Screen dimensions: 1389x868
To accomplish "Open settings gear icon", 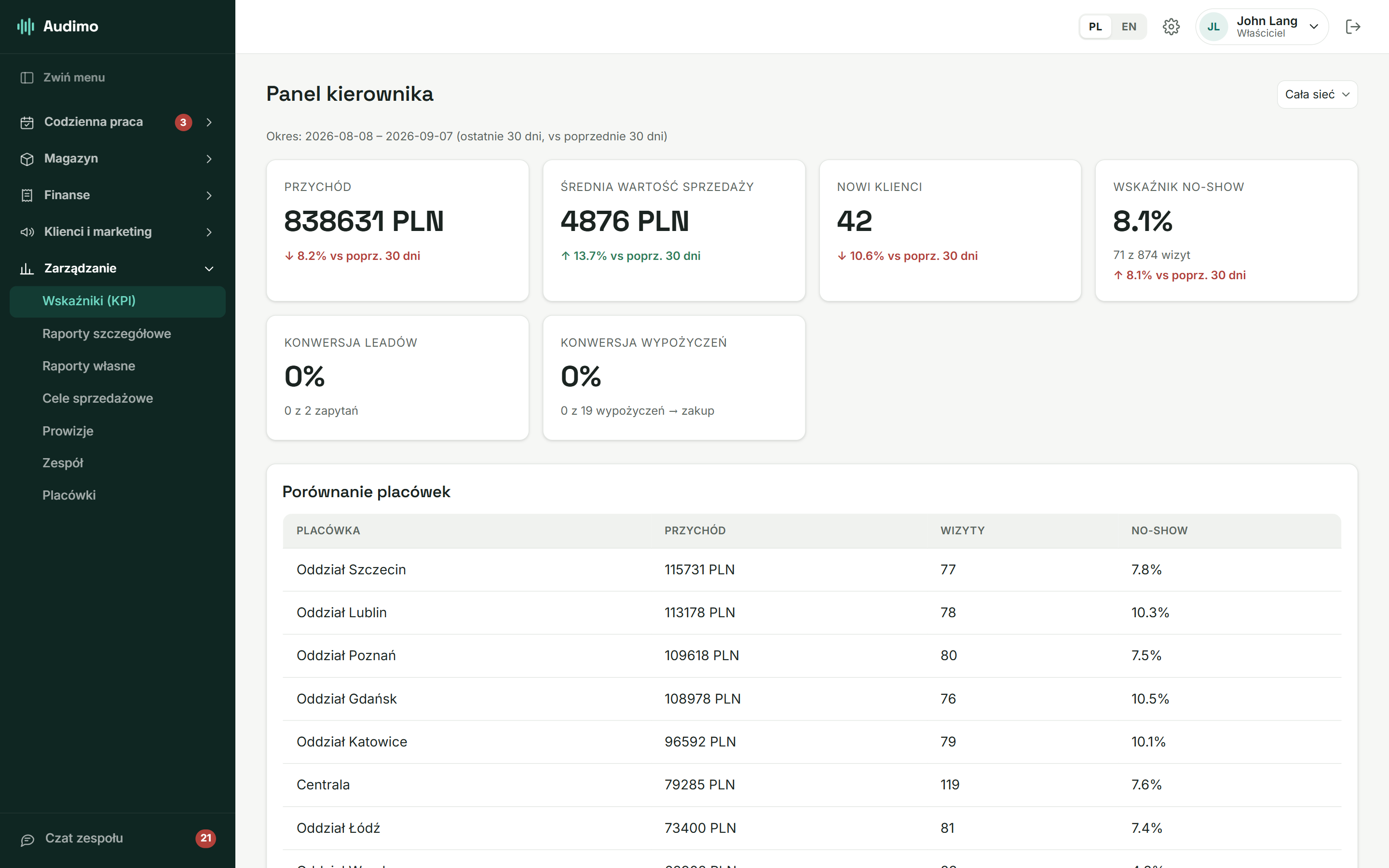I will 1171,27.
